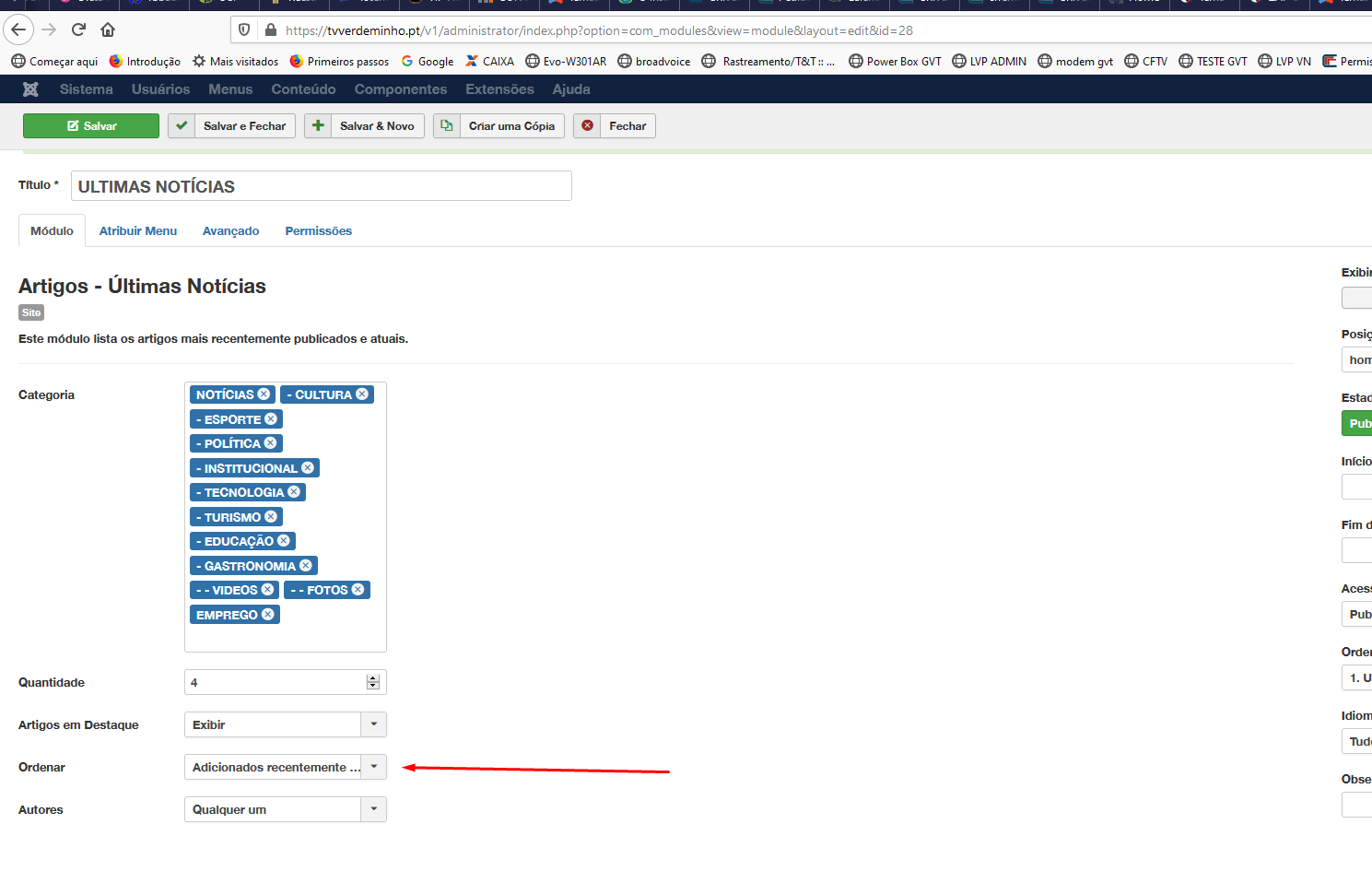Remove the NOTÍCIAS category tag
The width and height of the screenshot is (1372, 871).
(264, 394)
